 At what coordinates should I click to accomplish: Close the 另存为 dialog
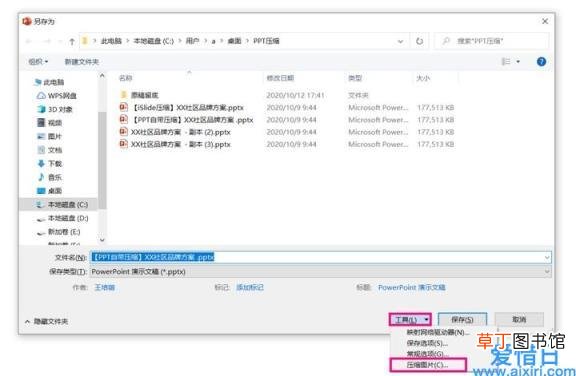pos(545,21)
